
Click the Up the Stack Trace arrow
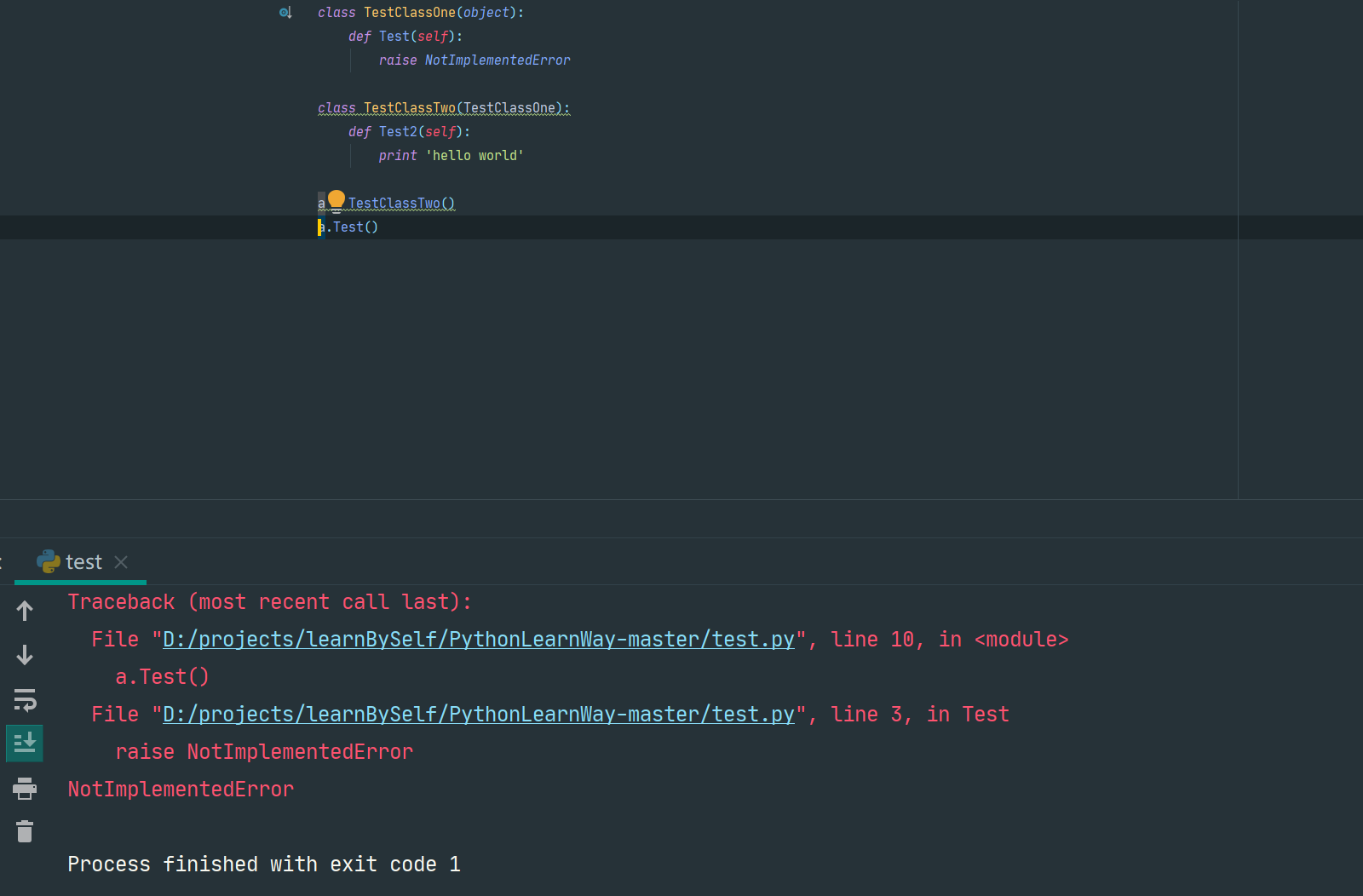(x=25, y=611)
